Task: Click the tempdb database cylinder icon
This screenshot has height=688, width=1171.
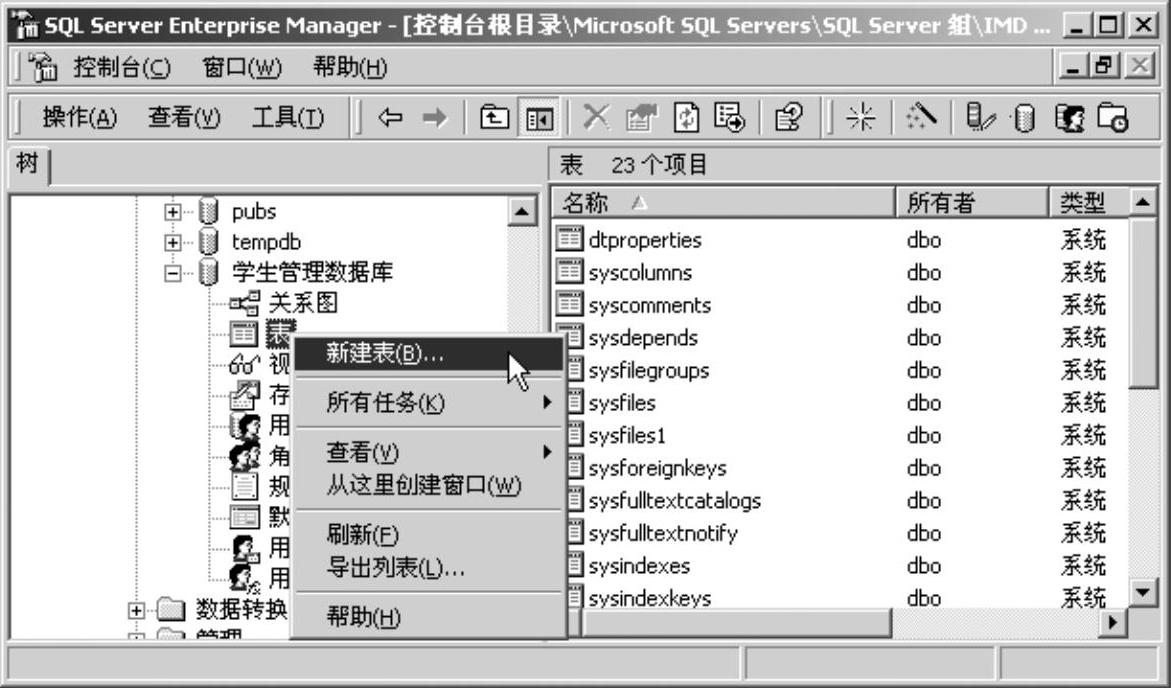Action: (209, 242)
